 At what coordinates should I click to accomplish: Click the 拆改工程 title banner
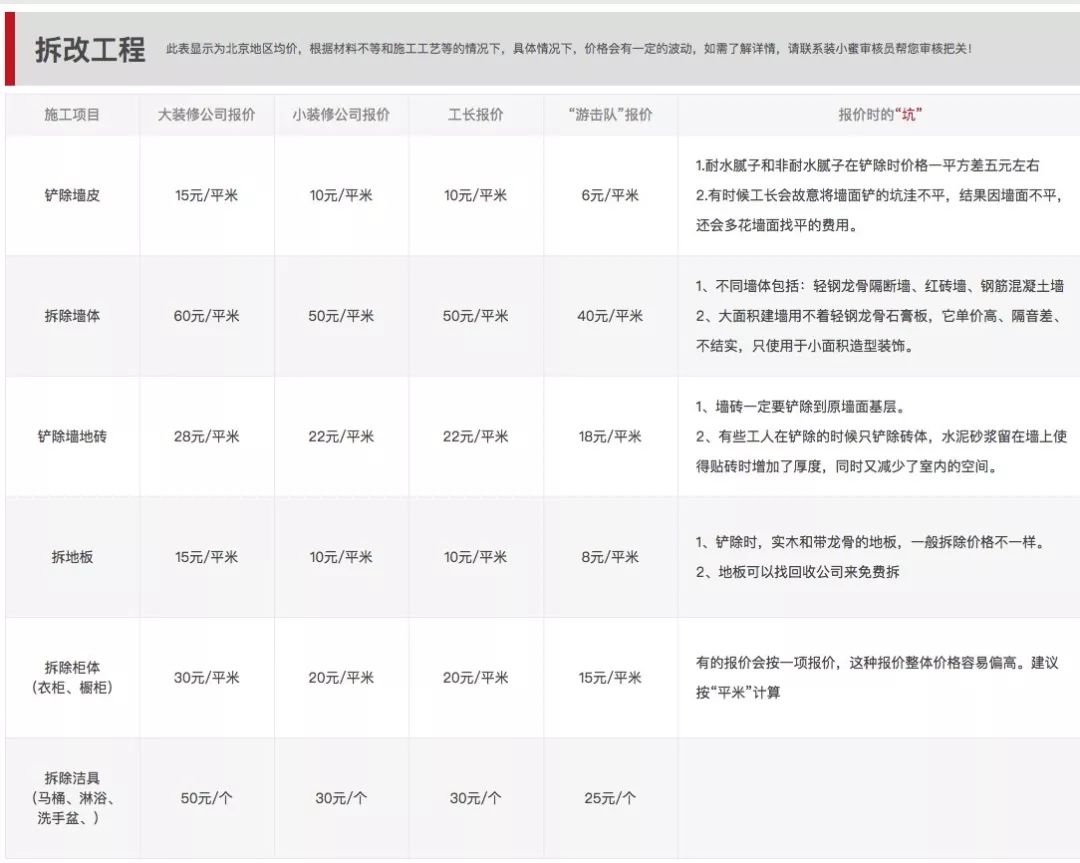click(x=88, y=45)
